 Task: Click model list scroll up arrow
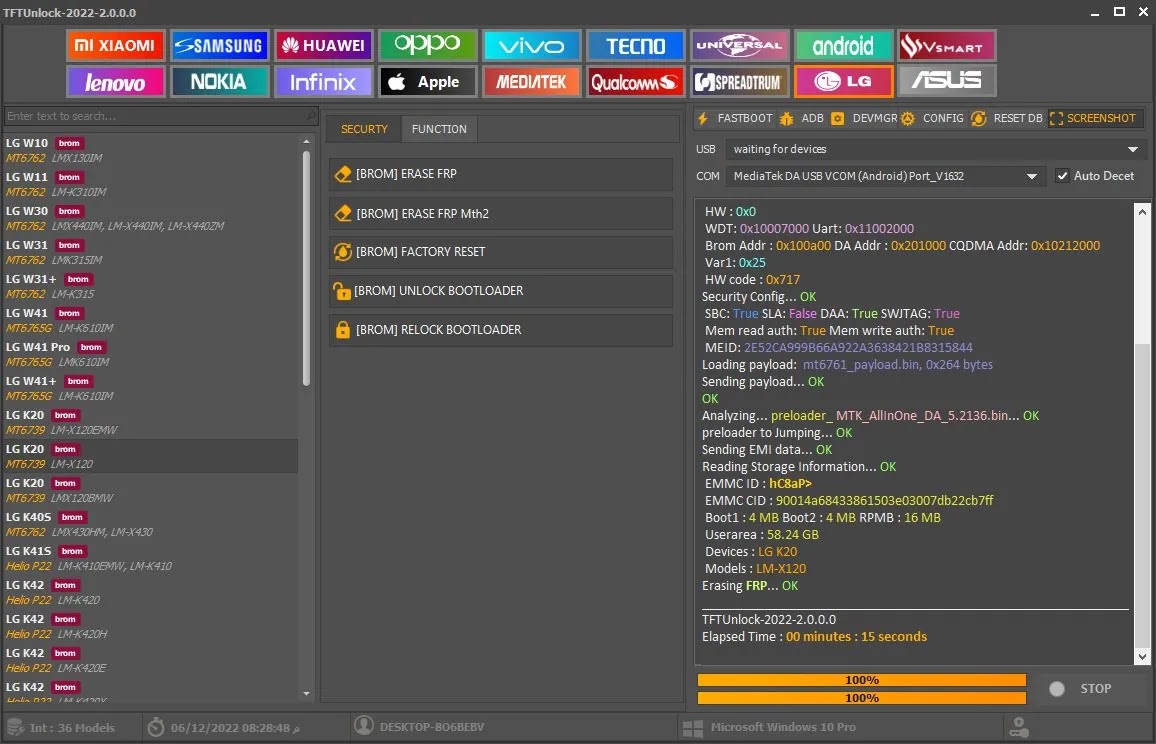coord(306,141)
